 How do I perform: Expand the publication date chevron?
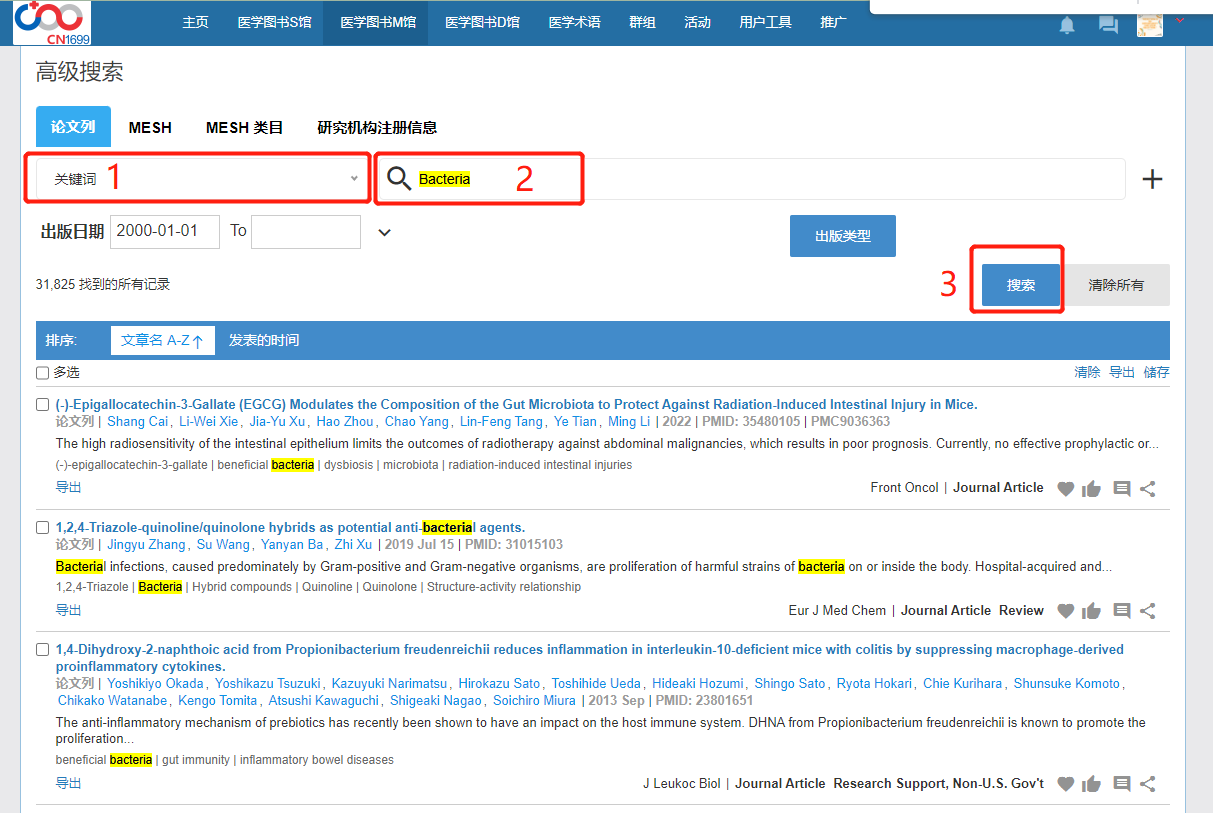click(384, 233)
